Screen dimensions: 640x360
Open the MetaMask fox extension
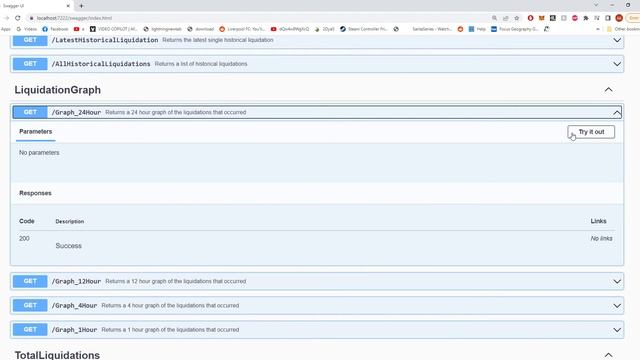(x=542, y=18)
